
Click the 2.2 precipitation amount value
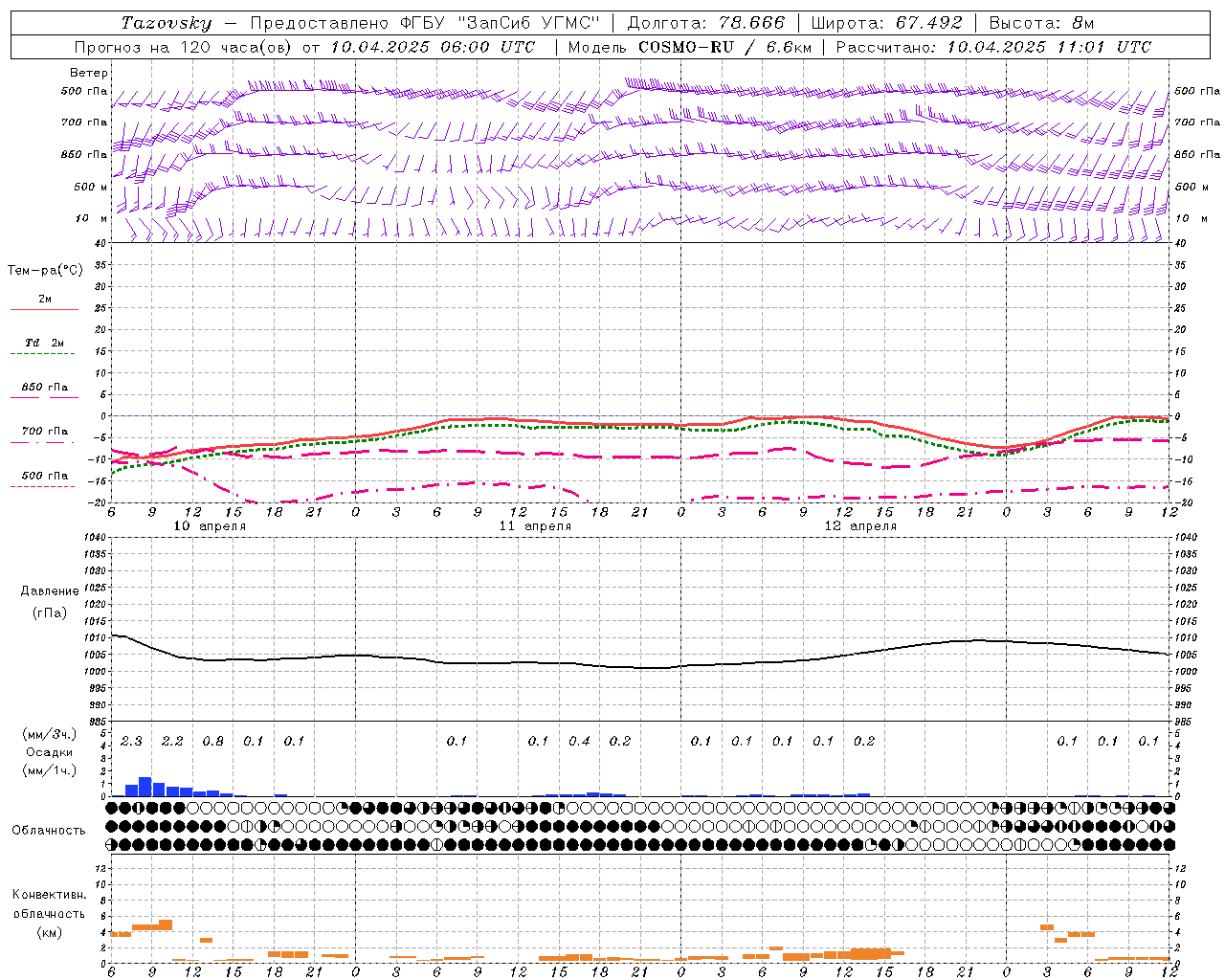pyautogui.click(x=172, y=742)
